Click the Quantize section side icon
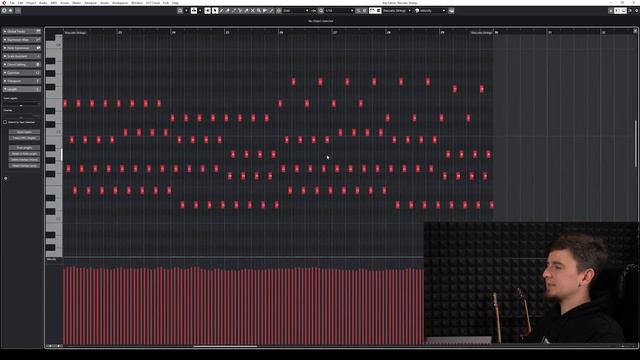This screenshot has height=360, width=640. click(x=38, y=73)
